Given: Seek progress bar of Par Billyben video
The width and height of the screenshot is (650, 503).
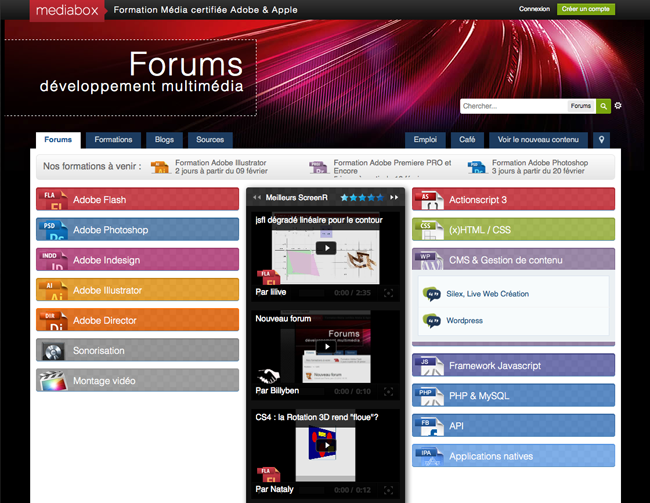Looking at the screenshot, I should [311, 391].
